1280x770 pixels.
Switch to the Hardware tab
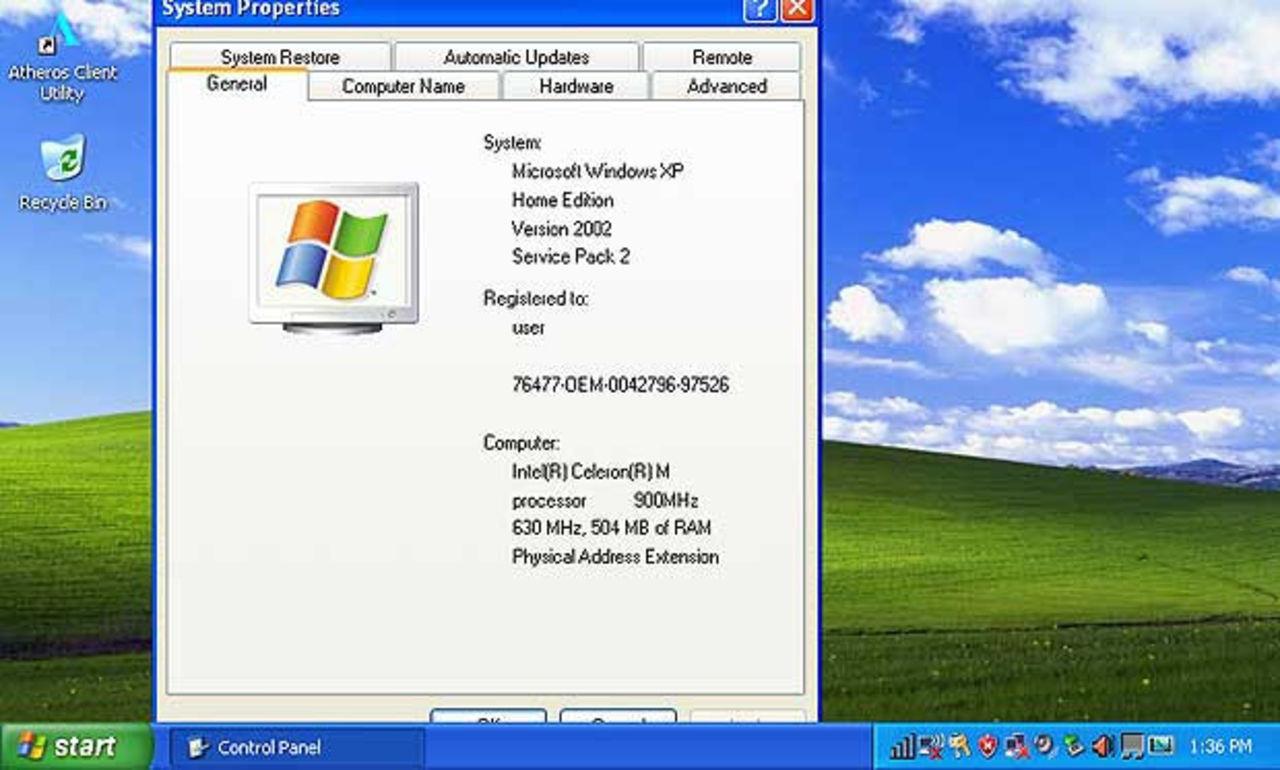click(576, 86)
